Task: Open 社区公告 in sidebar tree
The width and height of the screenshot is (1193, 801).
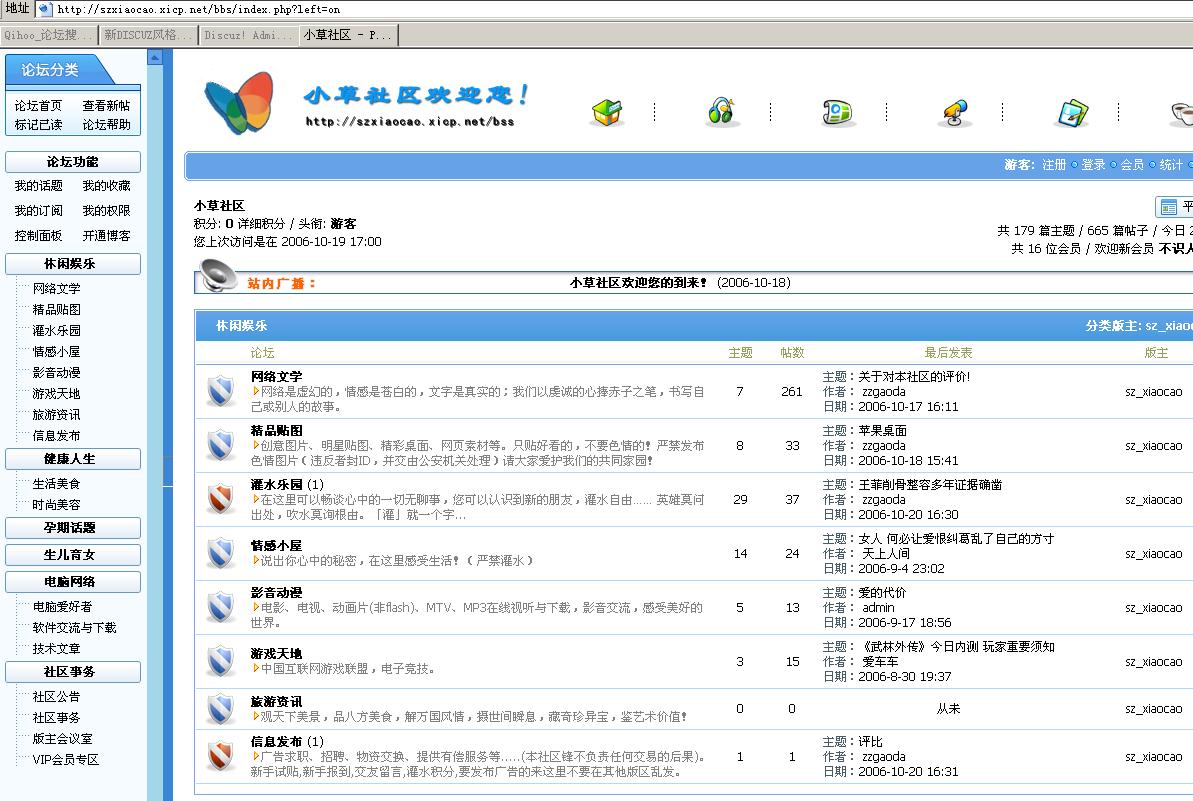Action: pos(56,697)
